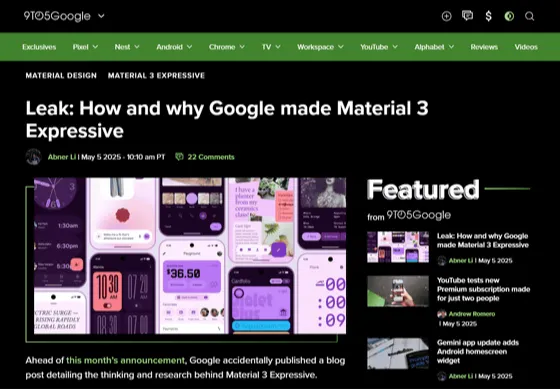
Task: Click Abner Li's author avatar under headline
Action: point(34,157)
